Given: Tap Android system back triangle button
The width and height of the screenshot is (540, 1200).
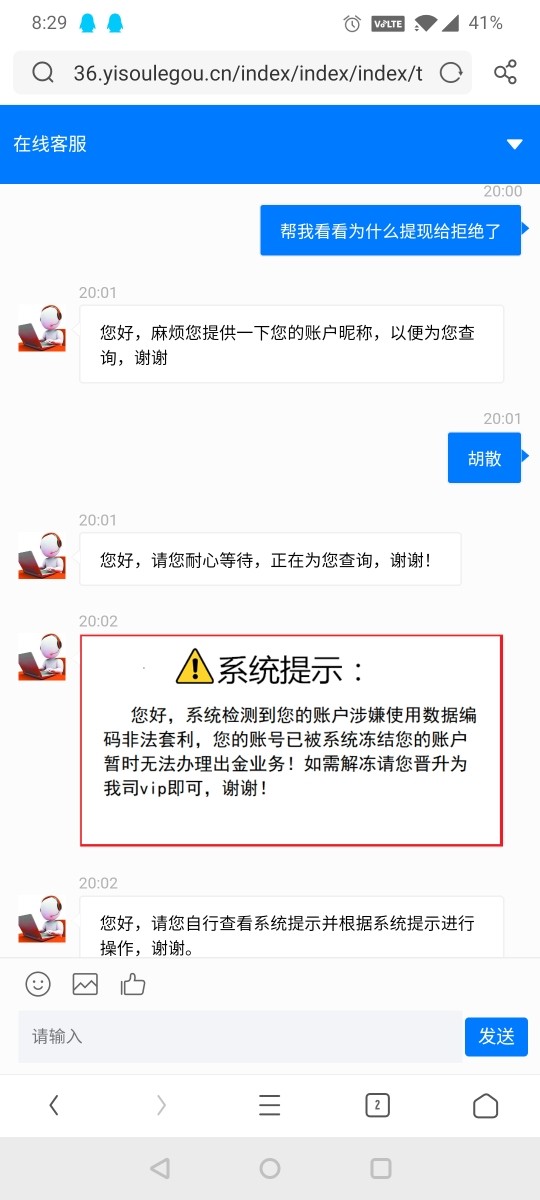Looking at the screenshot, I should click(x=159, y=1167).
